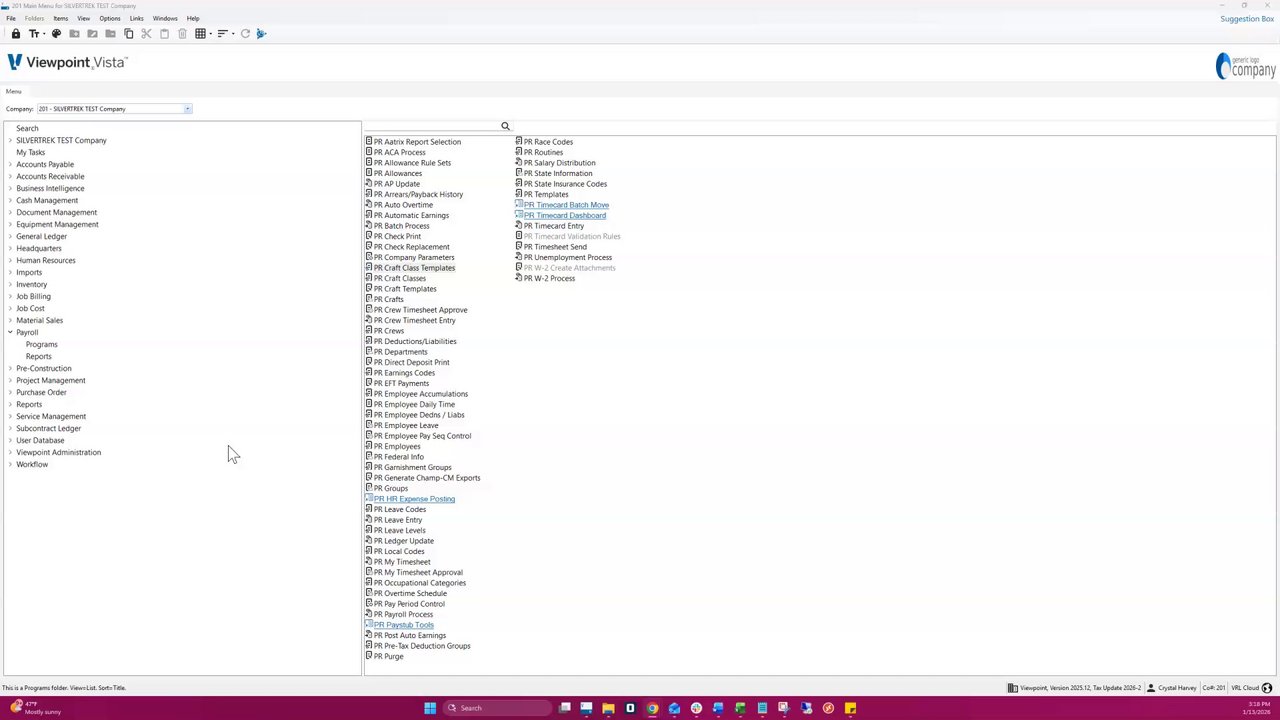Open the Help menu

coord(193,18)
